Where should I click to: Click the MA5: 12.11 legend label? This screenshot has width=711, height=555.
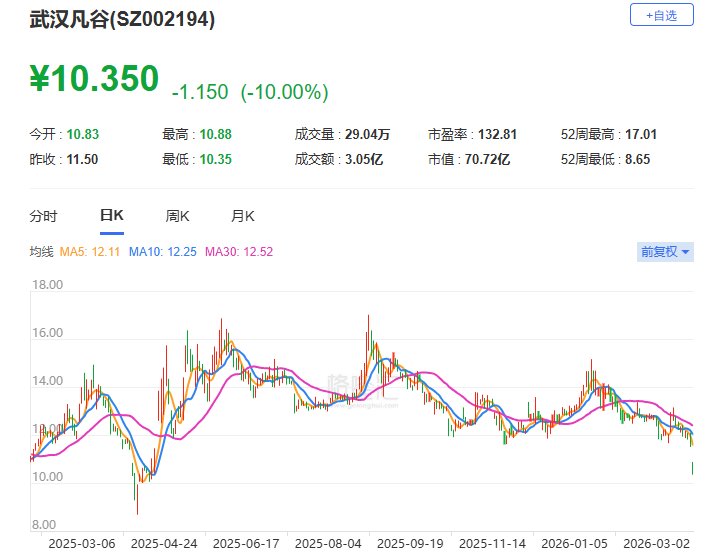pos(90,252)
